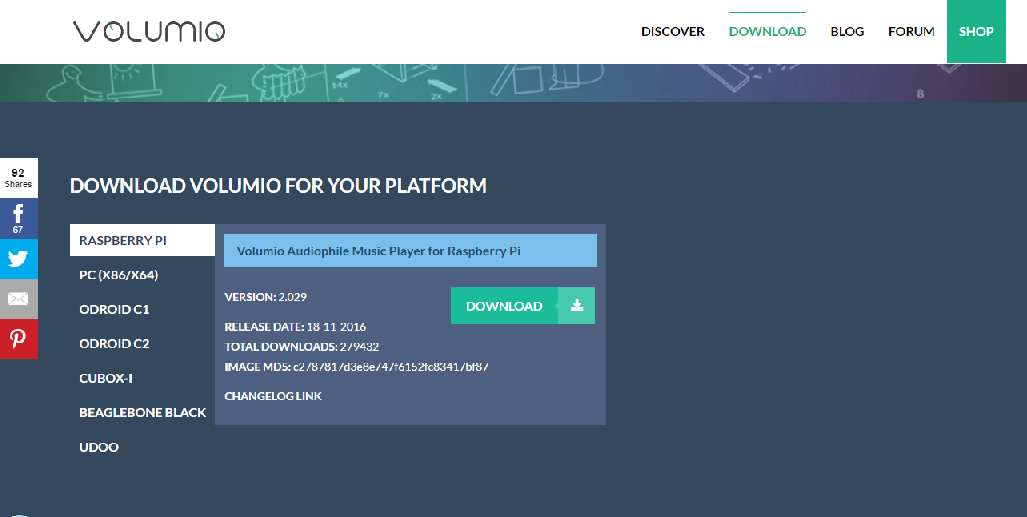Select the Raspberry Pi platform tab

point(142,240)
